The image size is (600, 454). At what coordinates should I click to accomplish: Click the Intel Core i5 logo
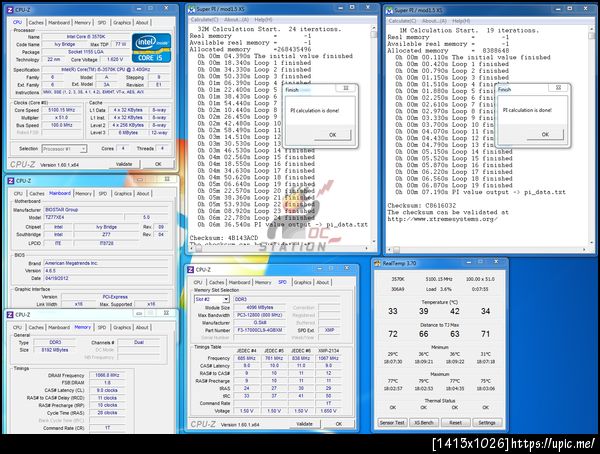click(152, 48)
